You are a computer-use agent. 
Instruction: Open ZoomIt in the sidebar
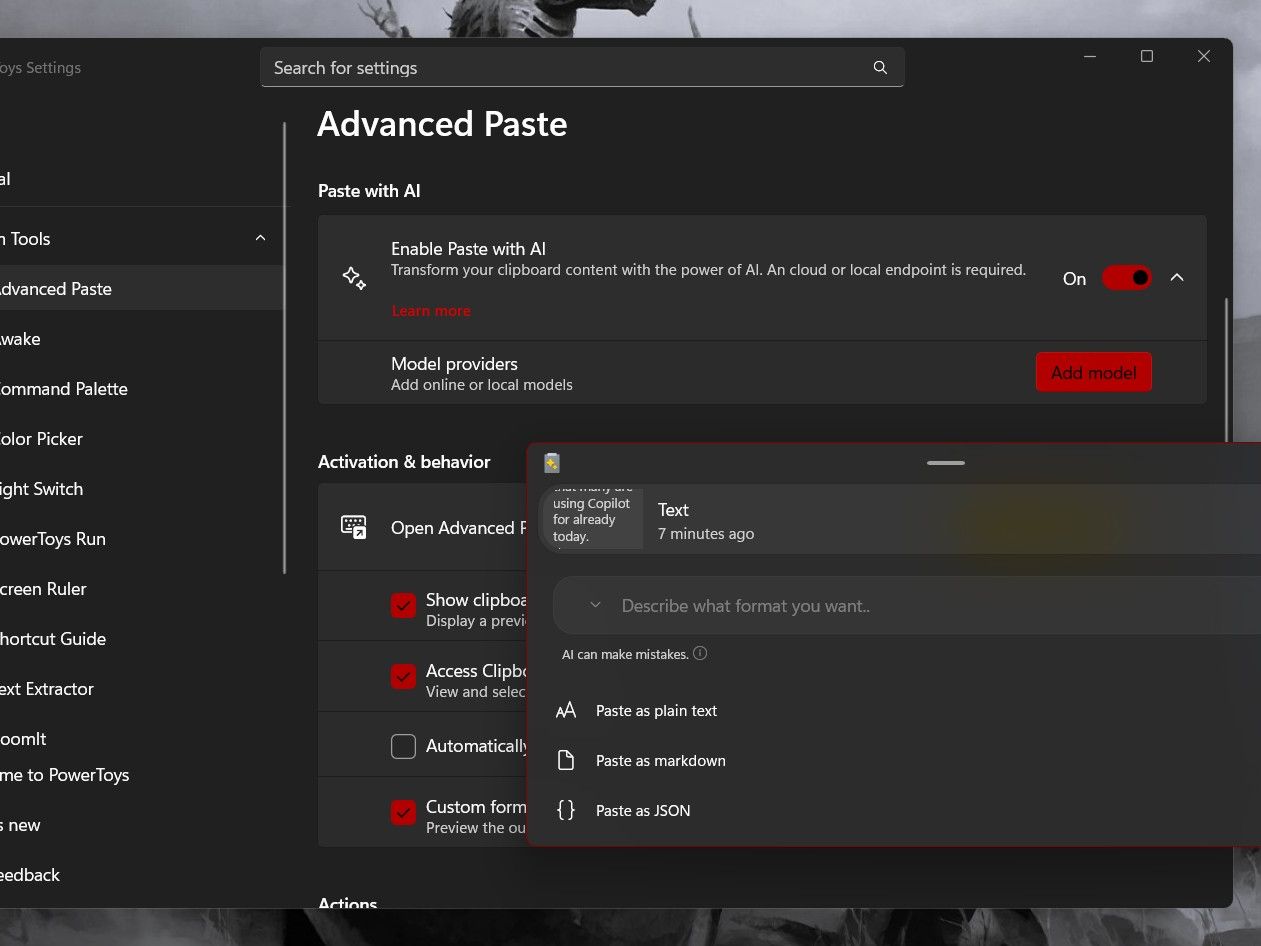tap(140, 739)
